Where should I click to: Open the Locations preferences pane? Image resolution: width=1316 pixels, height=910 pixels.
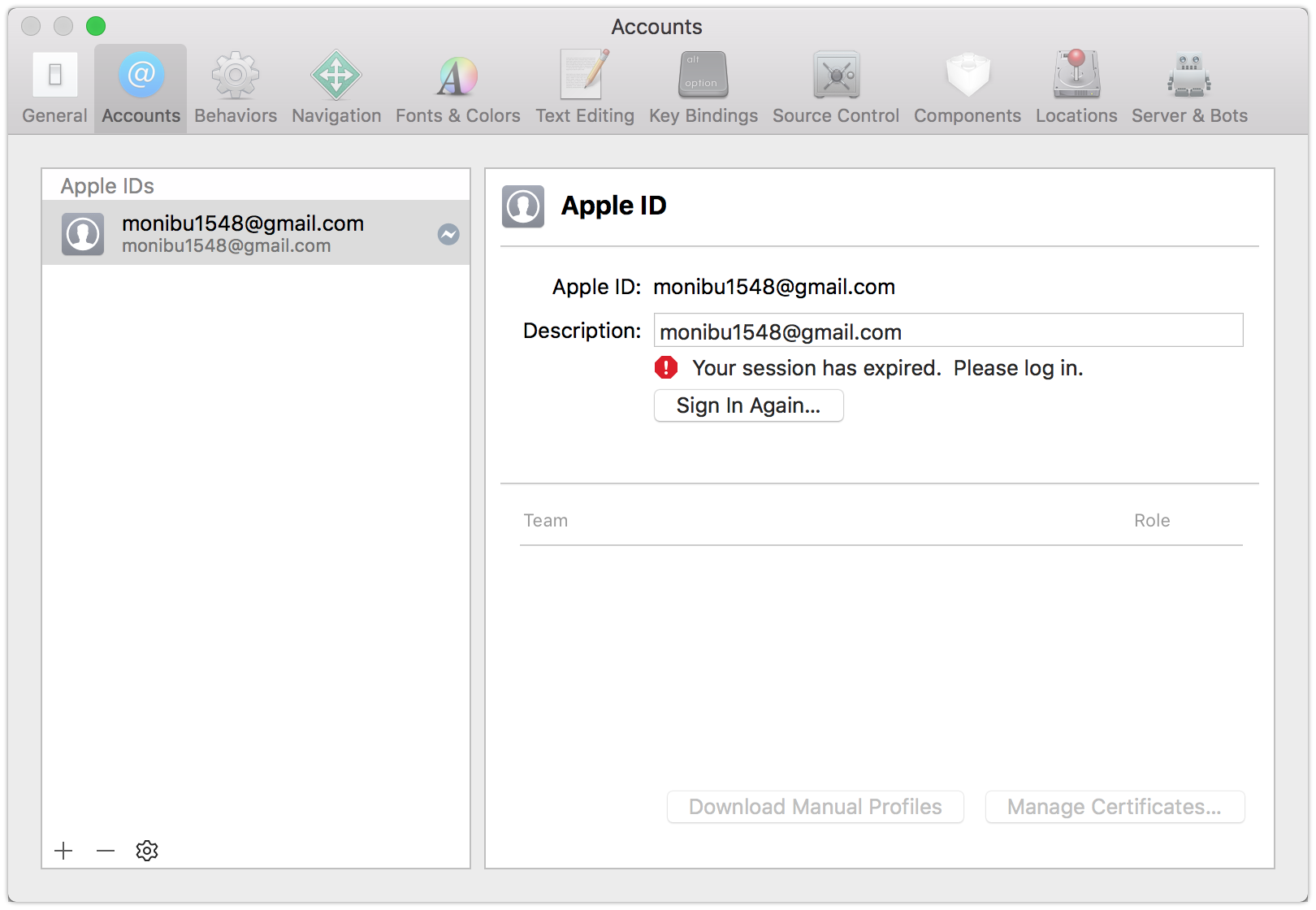(1076, 89)
